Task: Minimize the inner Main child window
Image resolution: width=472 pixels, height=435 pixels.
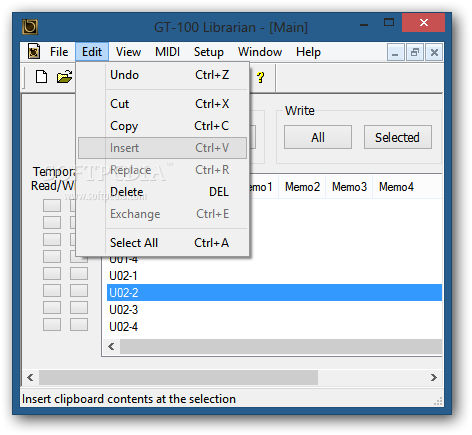Action: pyautogui.click(x=396, y=52)
